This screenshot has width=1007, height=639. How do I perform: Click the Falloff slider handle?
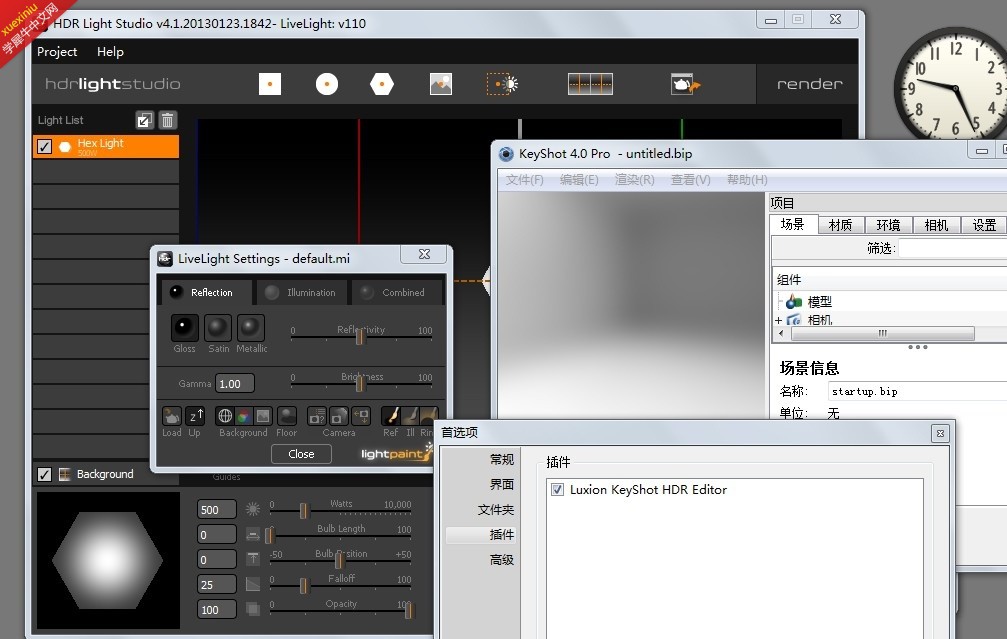coord(304,585)
